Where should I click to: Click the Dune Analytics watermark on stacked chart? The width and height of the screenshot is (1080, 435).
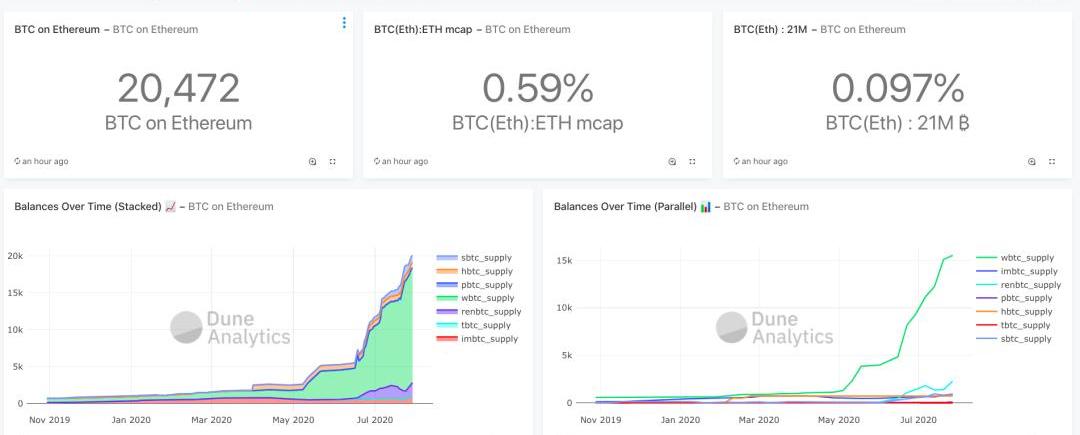tap(230, 328)
